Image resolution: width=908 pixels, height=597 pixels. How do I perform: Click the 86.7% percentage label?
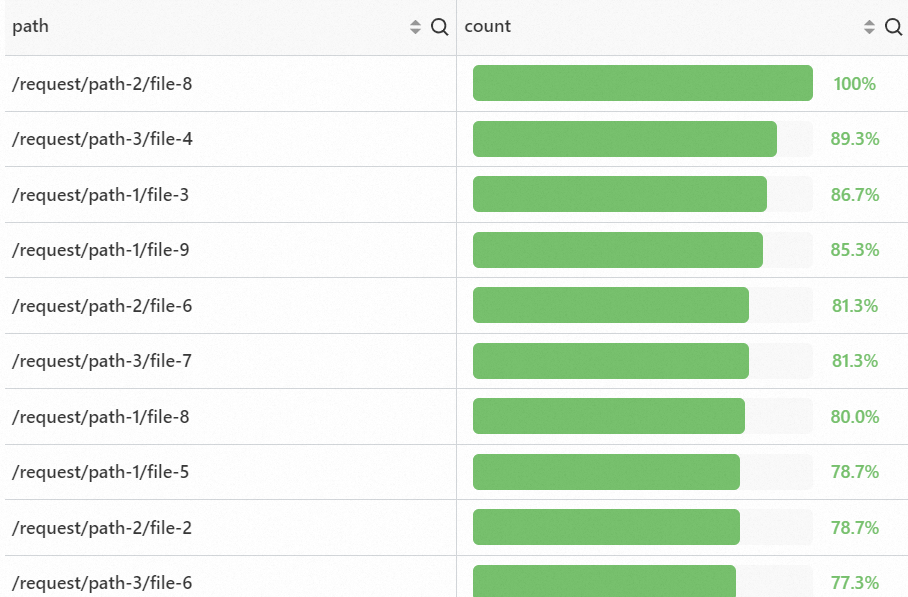coord(854,195)
